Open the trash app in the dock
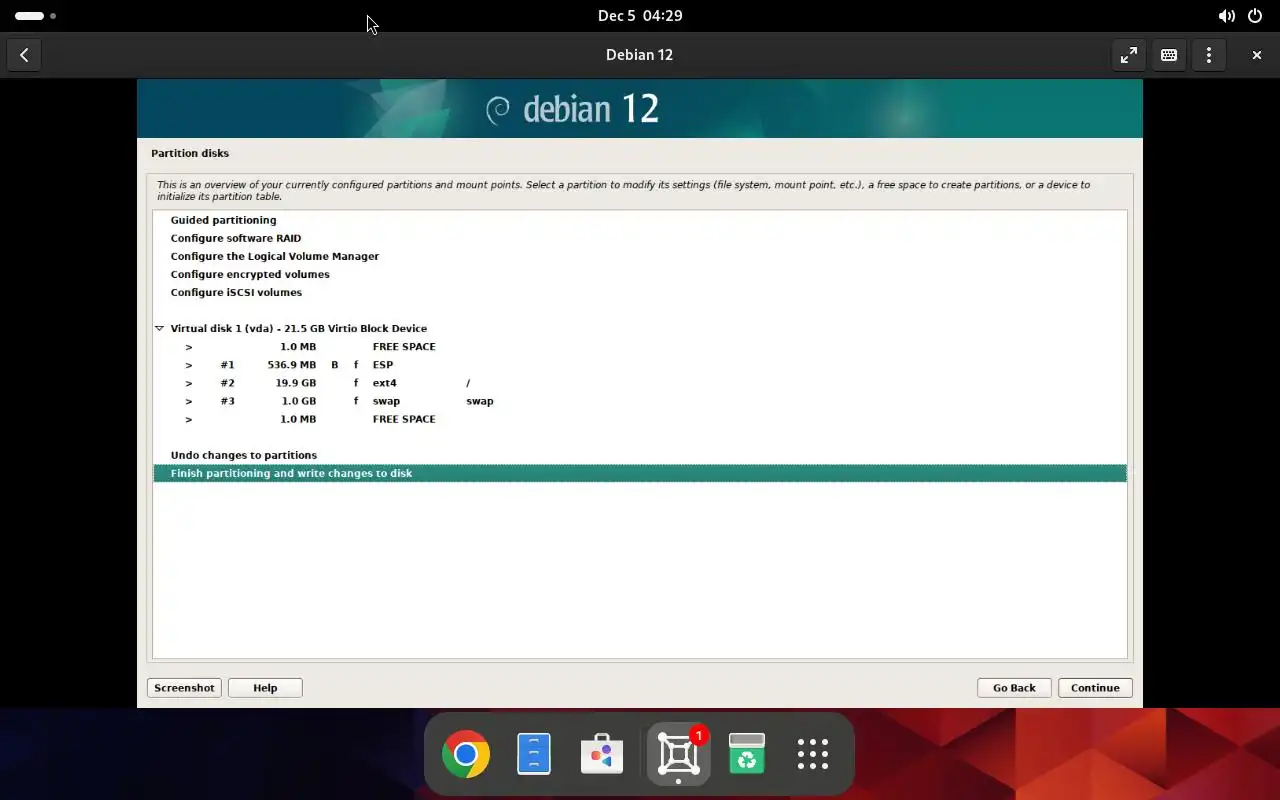Image resolution: width=1280 pixels, height=800 pixels. pyautogui.click(x=747, y=754)
